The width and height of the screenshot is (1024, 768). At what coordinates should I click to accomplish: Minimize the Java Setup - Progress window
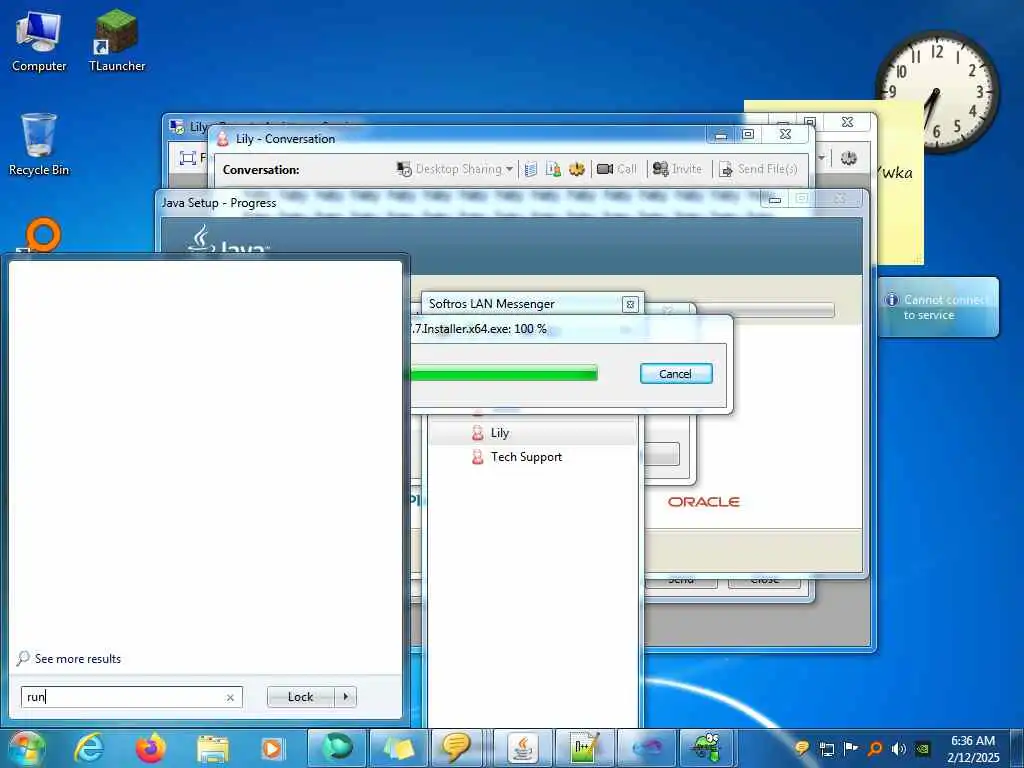(x=775, y=199)
